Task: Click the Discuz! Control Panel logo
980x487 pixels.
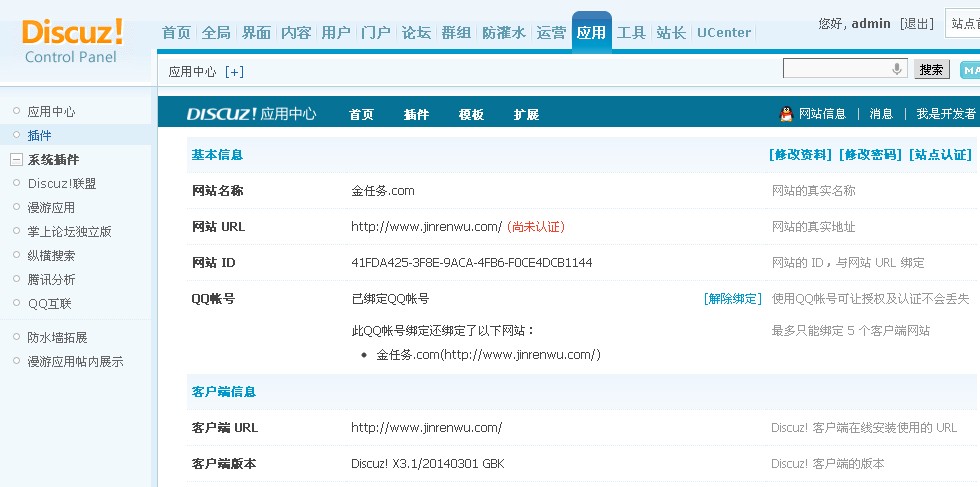Action: coord(72,41)
